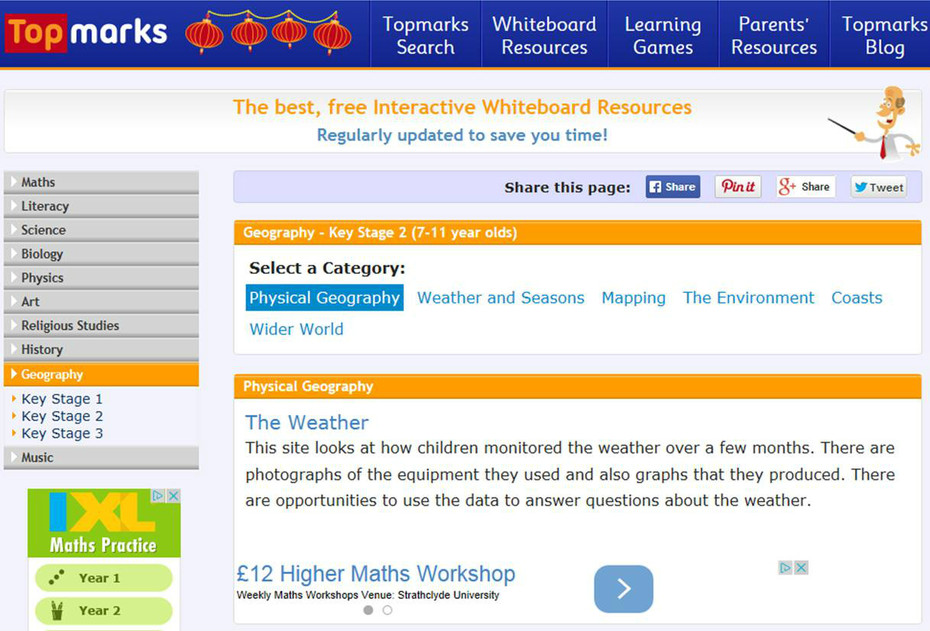Open £12 Higher Maths Workshop ad link
The width and height of the screenshot is (930, 631).
pos(375,573)
